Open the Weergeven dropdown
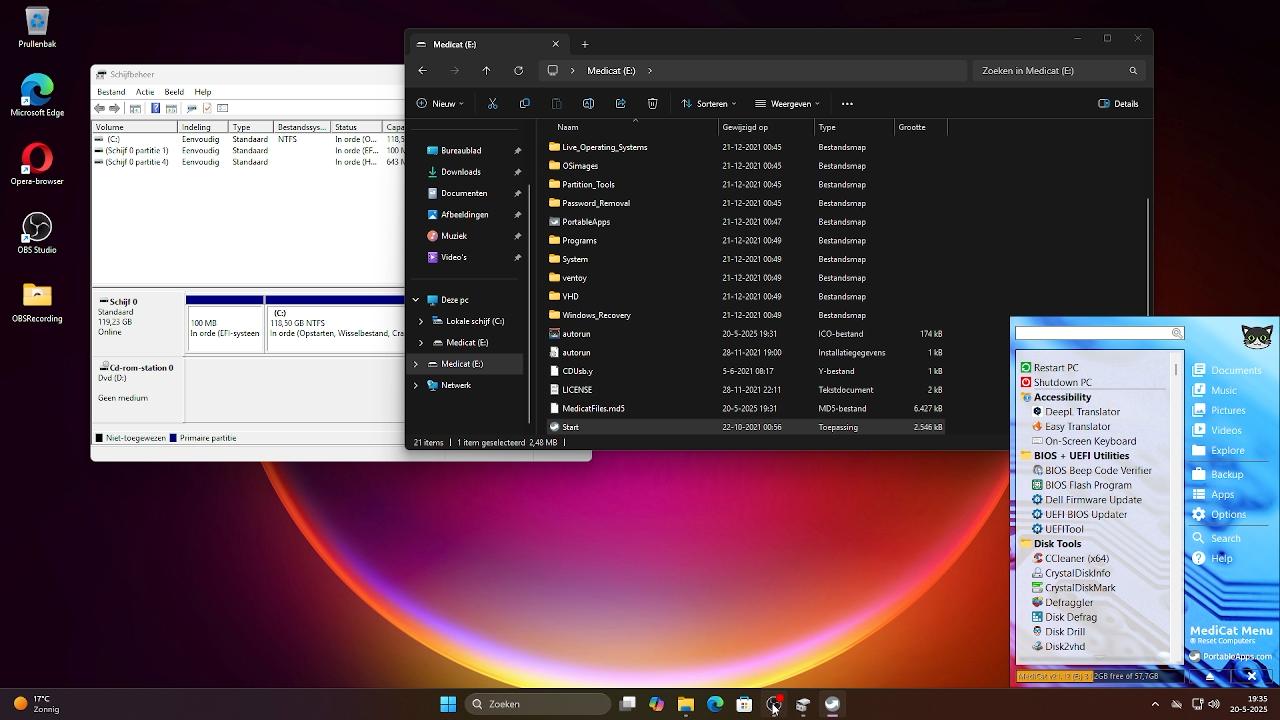 point(788,103)
